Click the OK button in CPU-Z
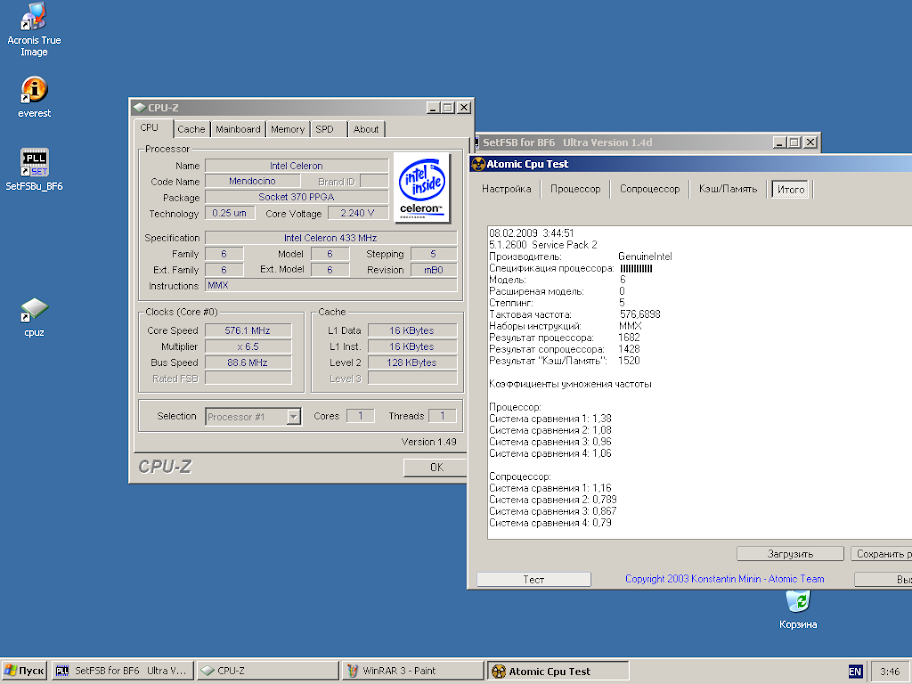 pos(435,468)
